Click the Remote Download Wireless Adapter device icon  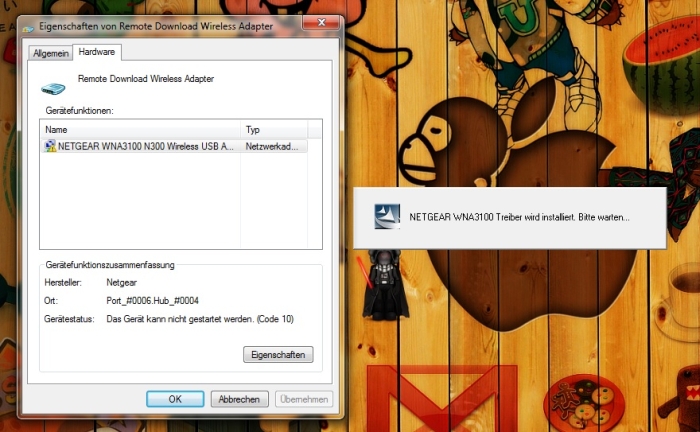(54, 88)
